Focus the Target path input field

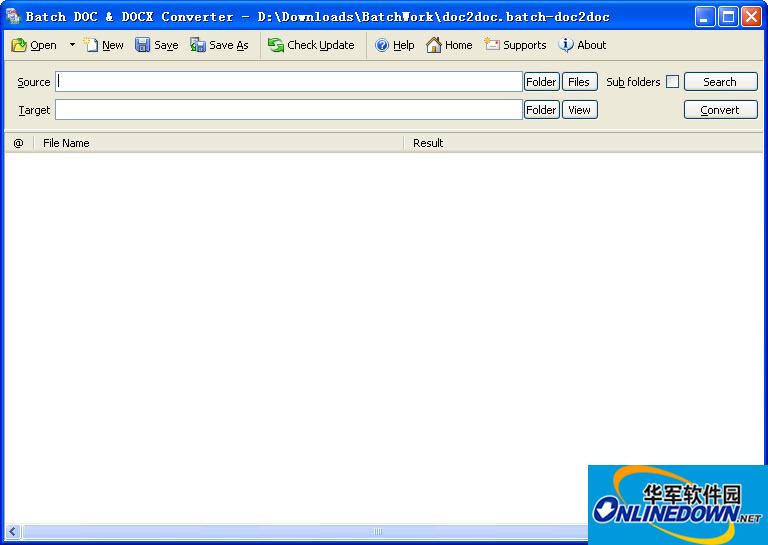click(289, 110)
